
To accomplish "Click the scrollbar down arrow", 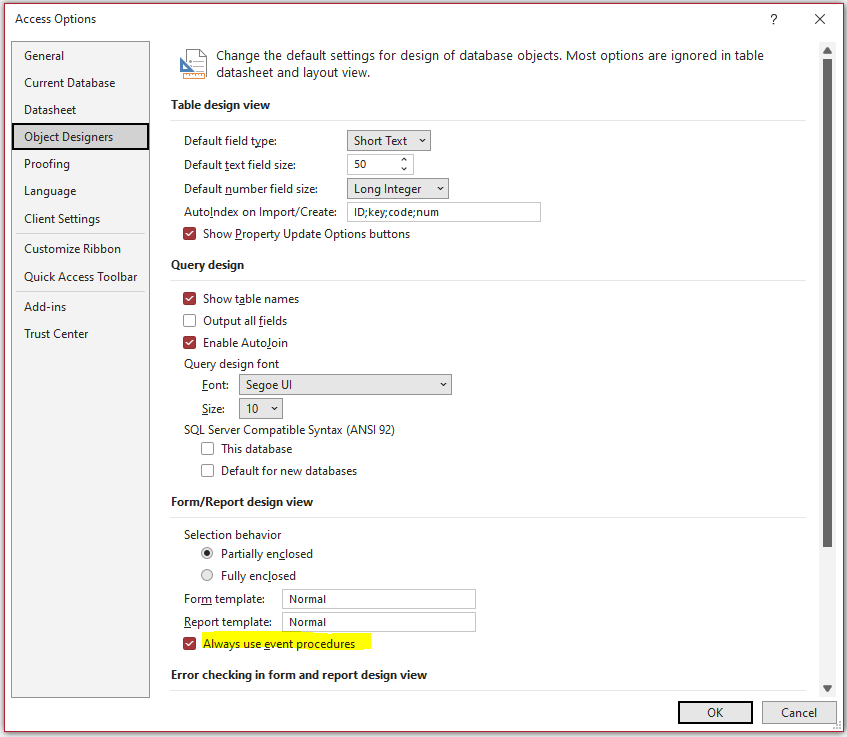I will click(827, 688).
